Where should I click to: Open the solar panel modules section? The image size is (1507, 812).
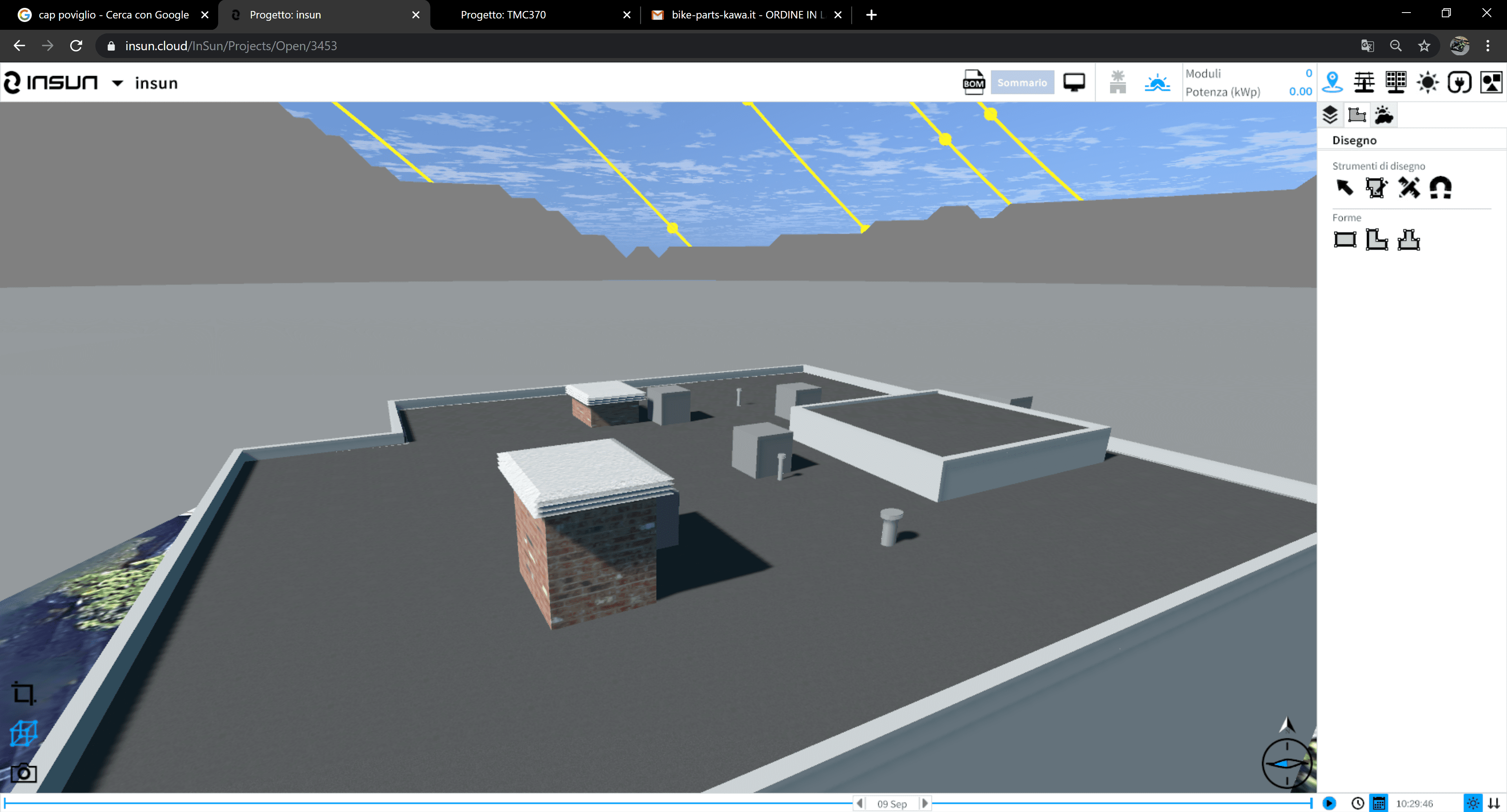[1396, 82]
